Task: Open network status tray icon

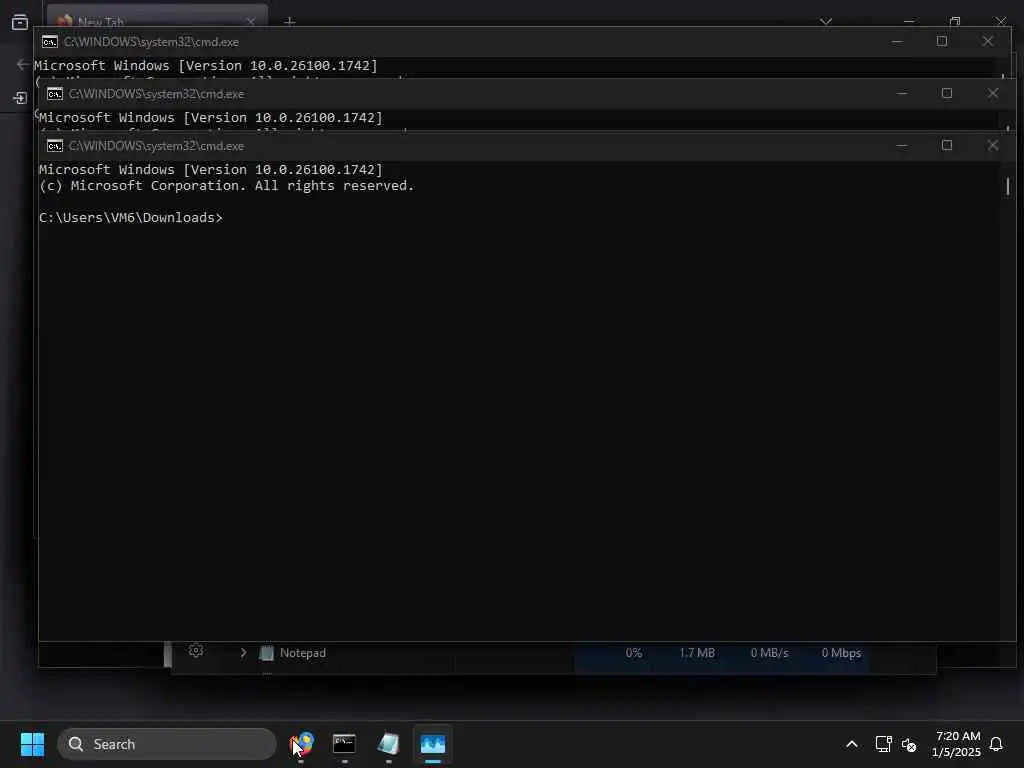Action: (x=883, y=744)
